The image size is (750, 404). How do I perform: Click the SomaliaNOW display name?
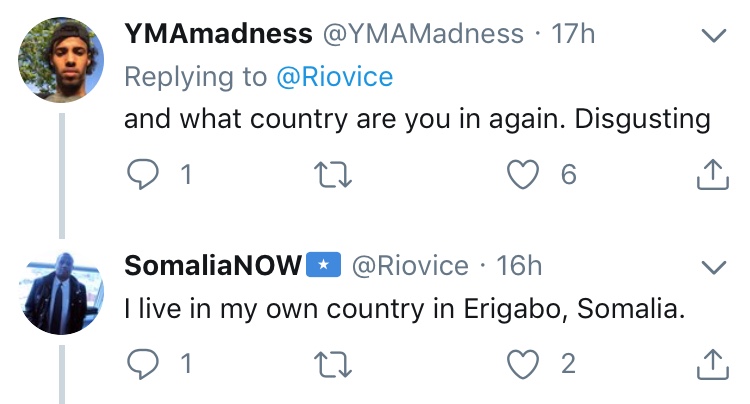212,265
